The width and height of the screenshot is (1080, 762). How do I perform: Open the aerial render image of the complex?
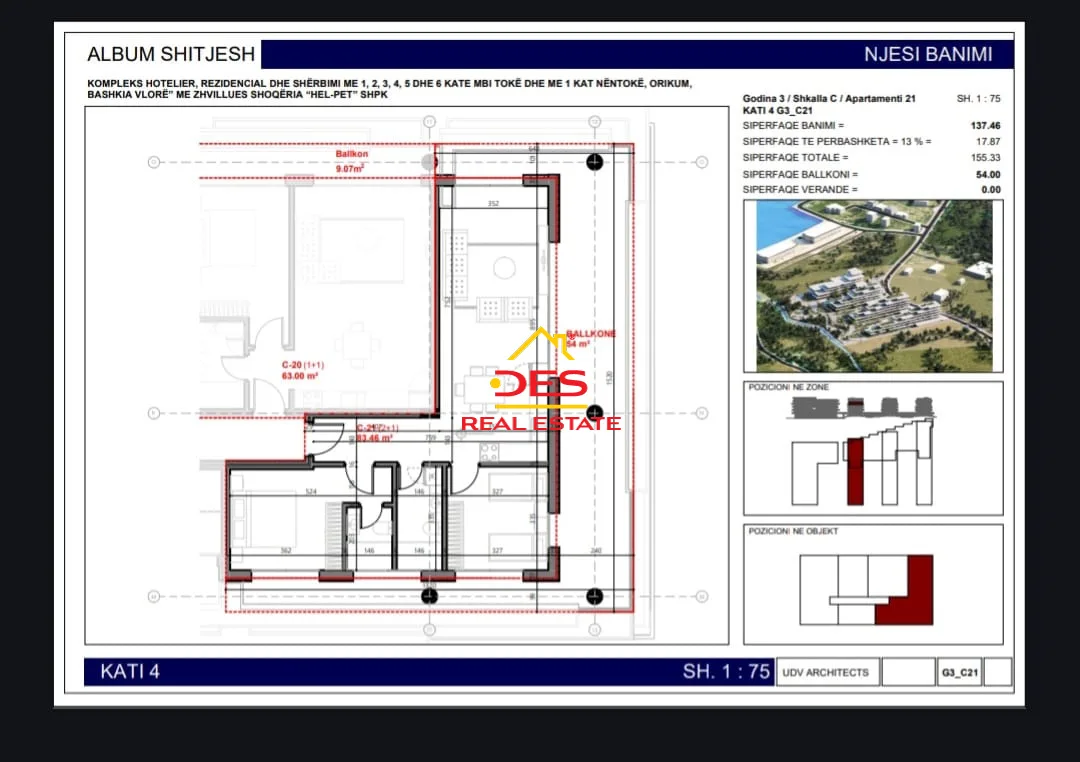(873, 286)
